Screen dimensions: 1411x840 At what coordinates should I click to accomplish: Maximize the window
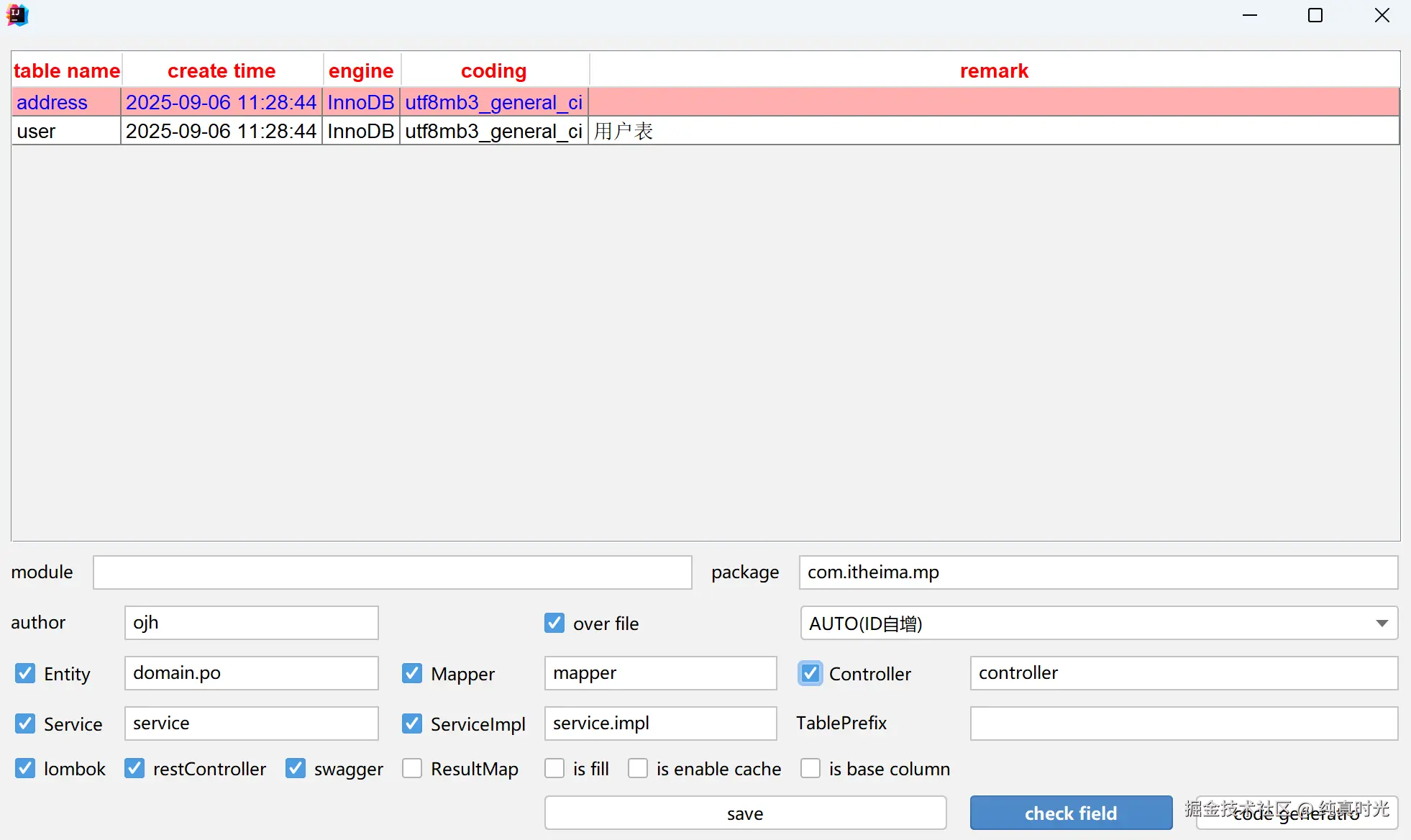1315,15
